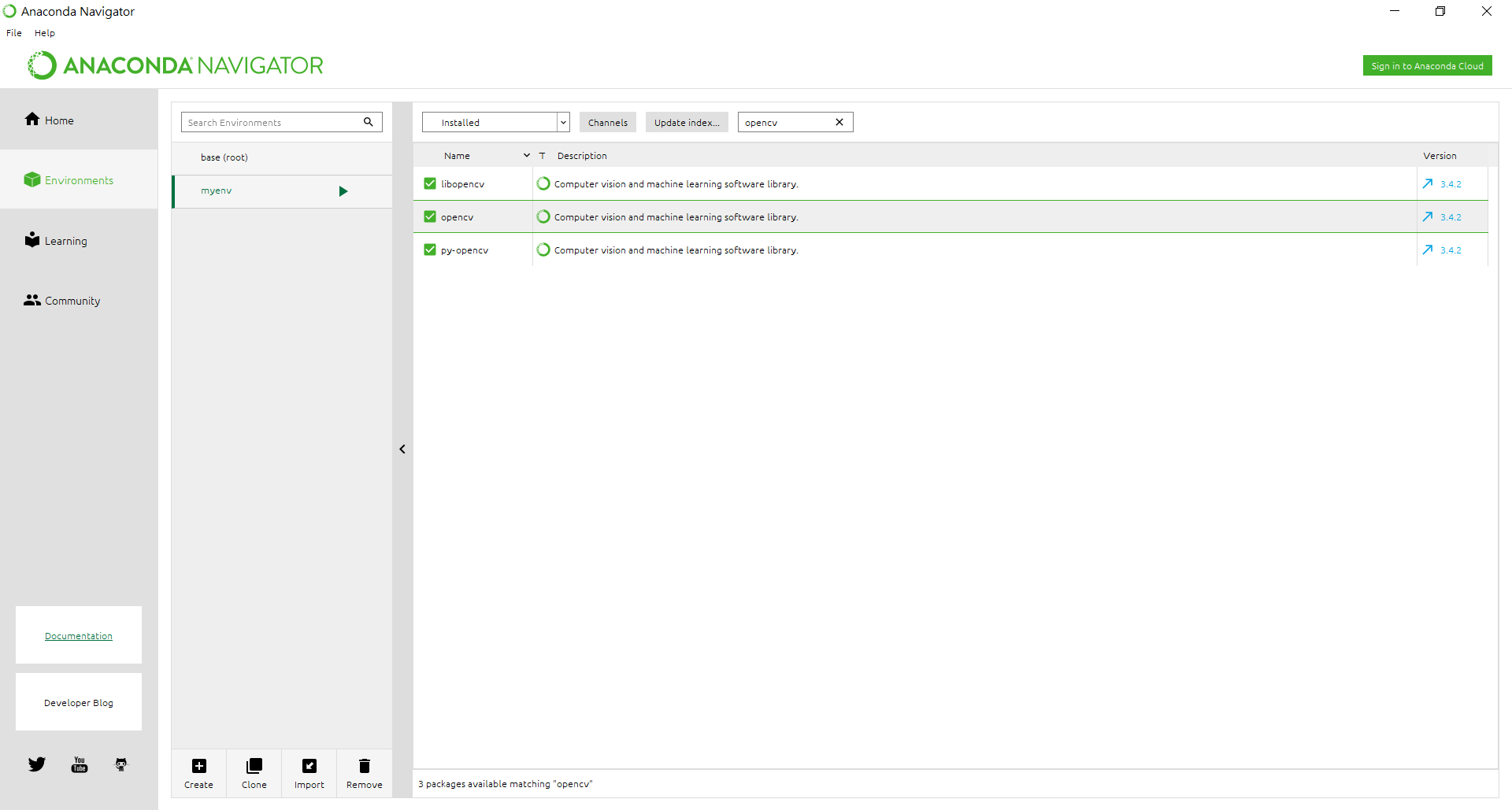This screenshot has height=810, width=1512.
Task: Select the myenv environment
Action: point(282,191)
